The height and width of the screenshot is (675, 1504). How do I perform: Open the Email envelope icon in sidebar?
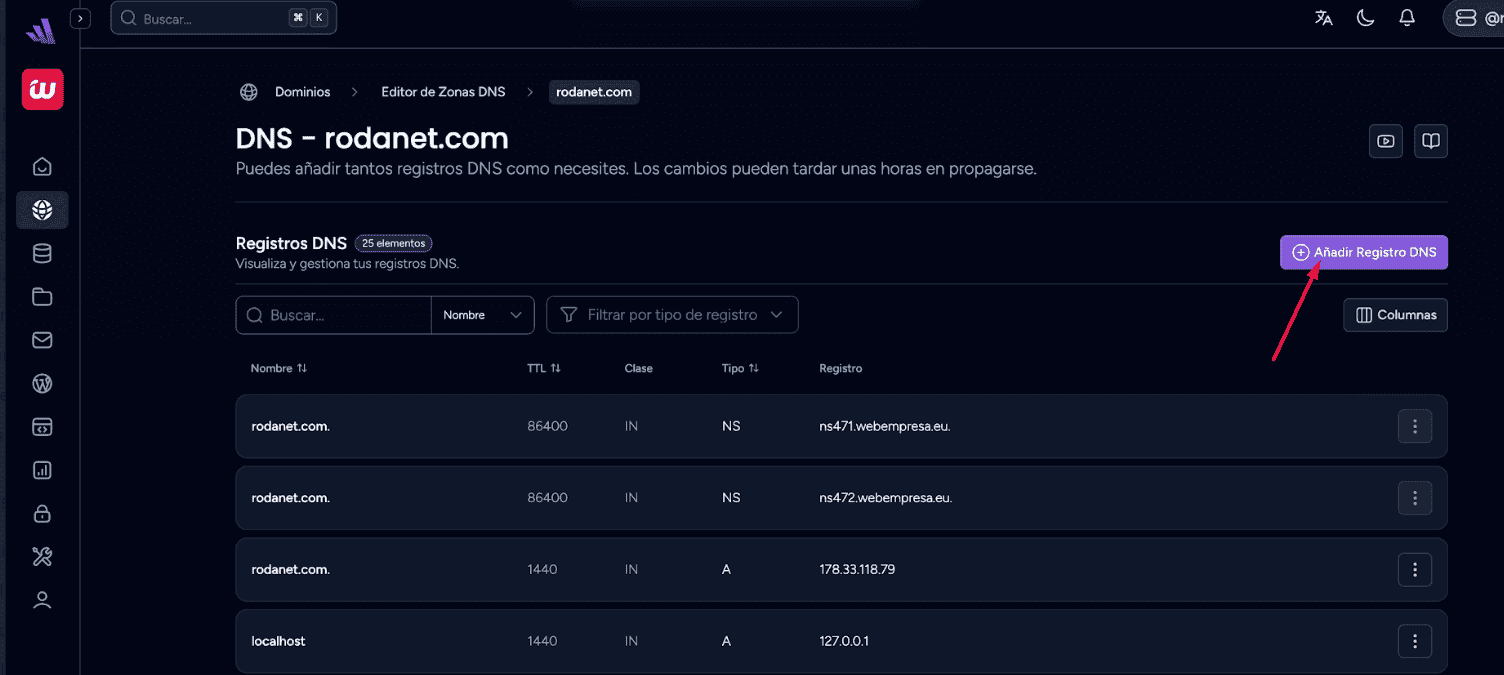42,340
